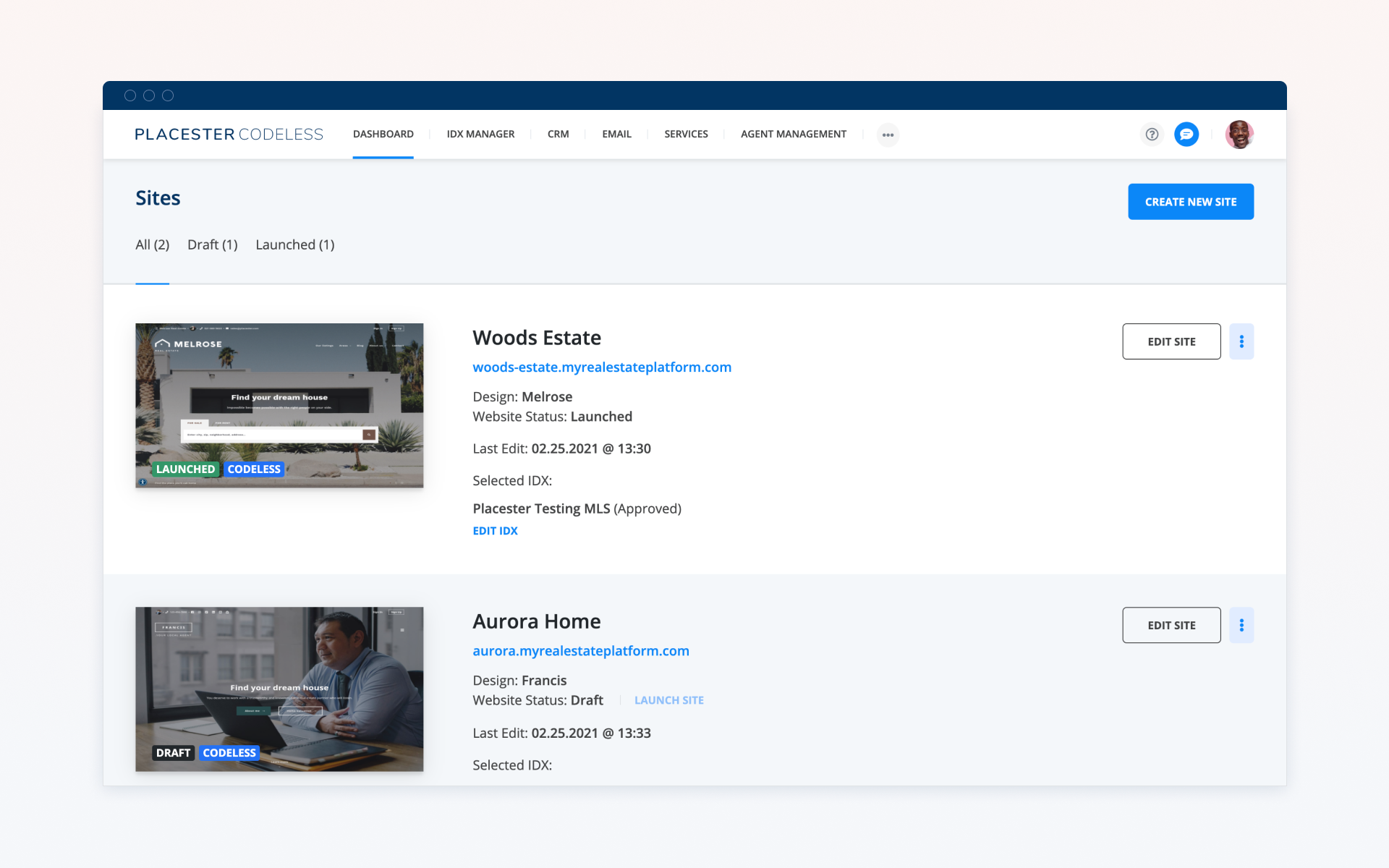This screenshot has height=868, width=1389.
Task: Open Aurora Home three-dot options menu
Action: pos(1241,625)
